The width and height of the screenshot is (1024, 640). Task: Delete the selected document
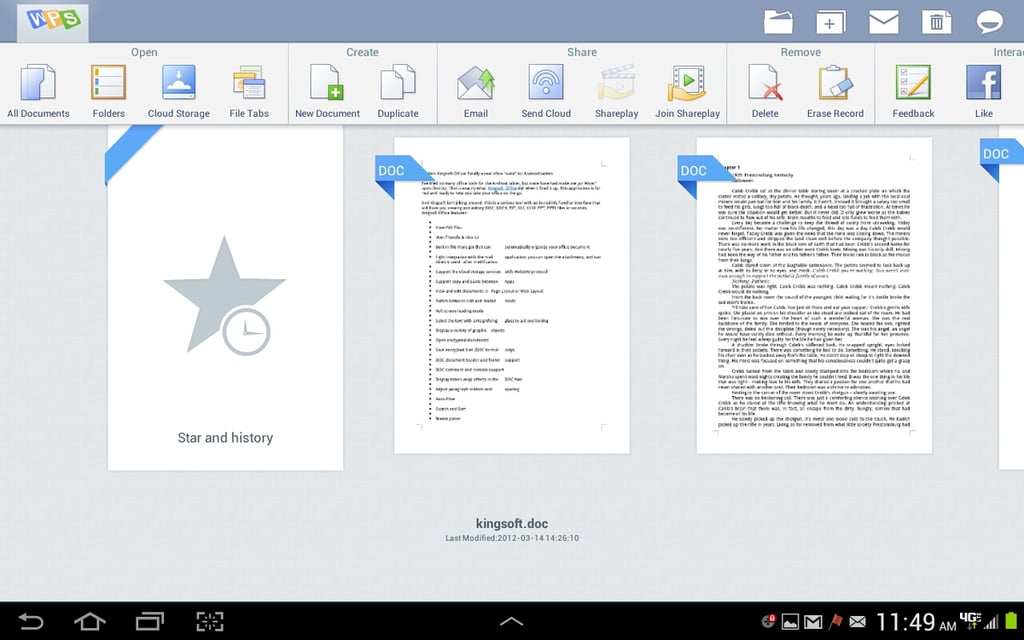click(x=765, y=91)
